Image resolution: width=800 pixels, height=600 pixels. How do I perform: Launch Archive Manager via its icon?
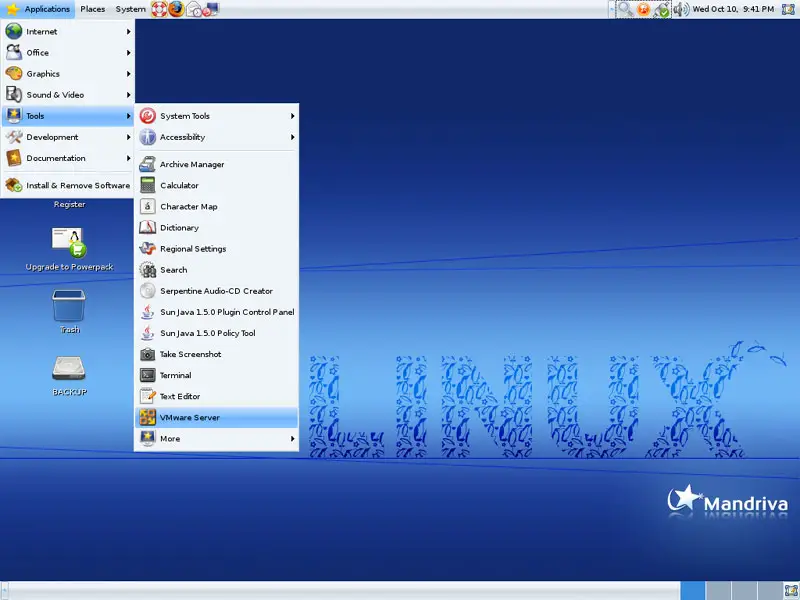[x=147, y=164]
